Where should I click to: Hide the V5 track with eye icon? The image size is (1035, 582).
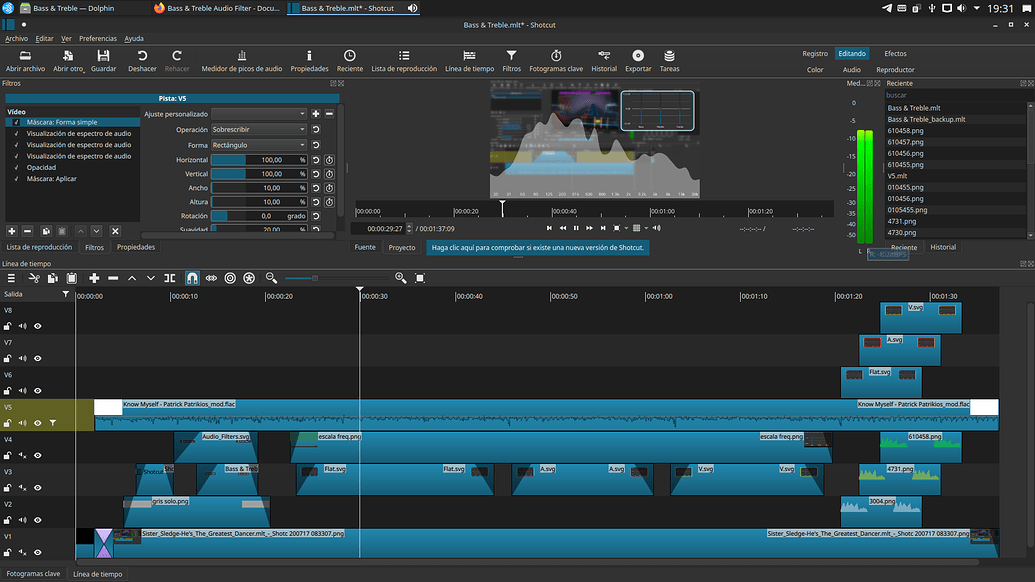37,421
